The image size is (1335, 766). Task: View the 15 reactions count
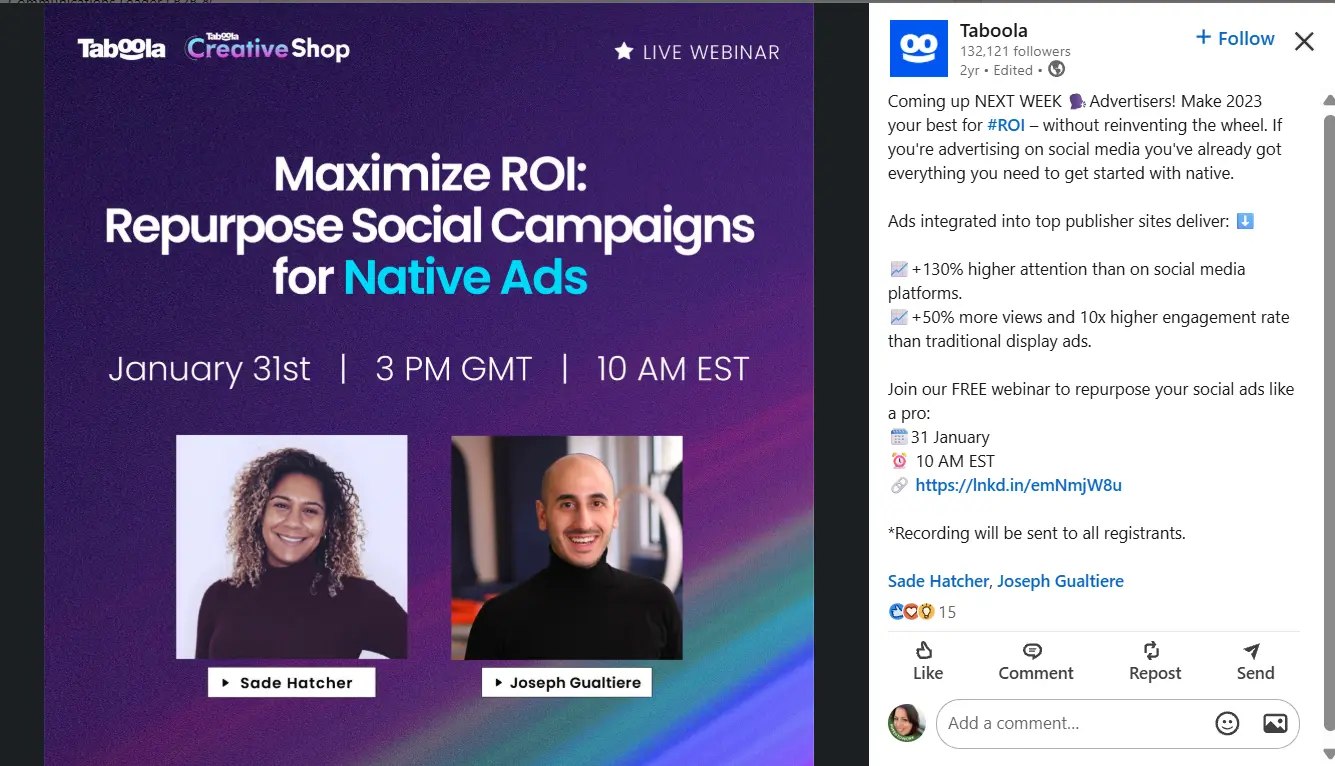(x=947, y=612)
